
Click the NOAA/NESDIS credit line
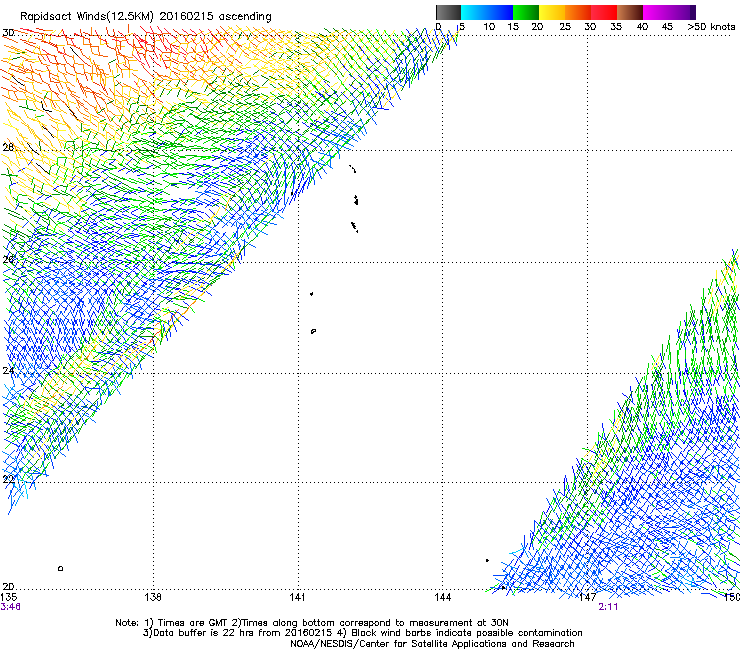point(432,644)
